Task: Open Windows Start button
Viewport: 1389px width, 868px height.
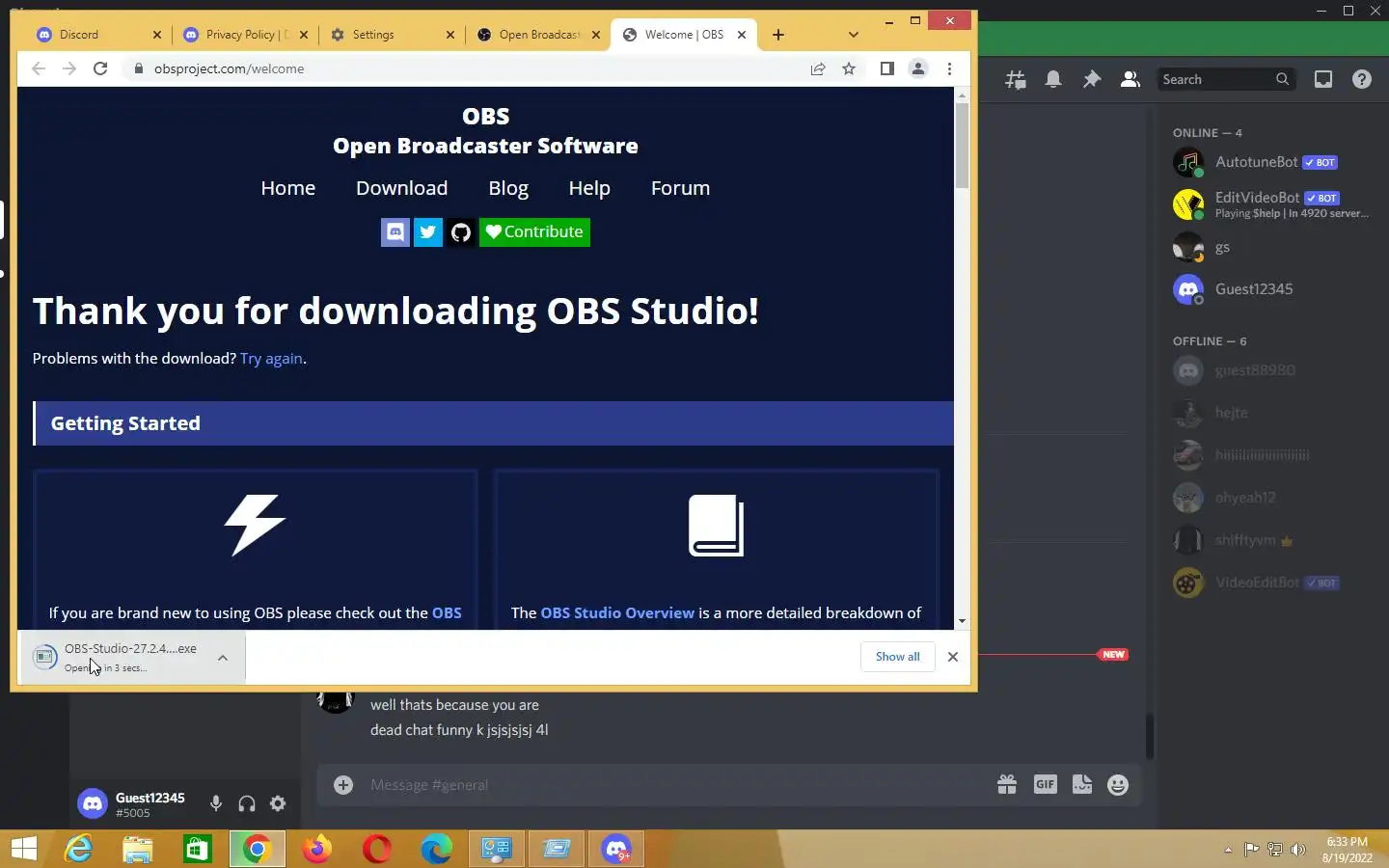Action: (x=24, y=849)
